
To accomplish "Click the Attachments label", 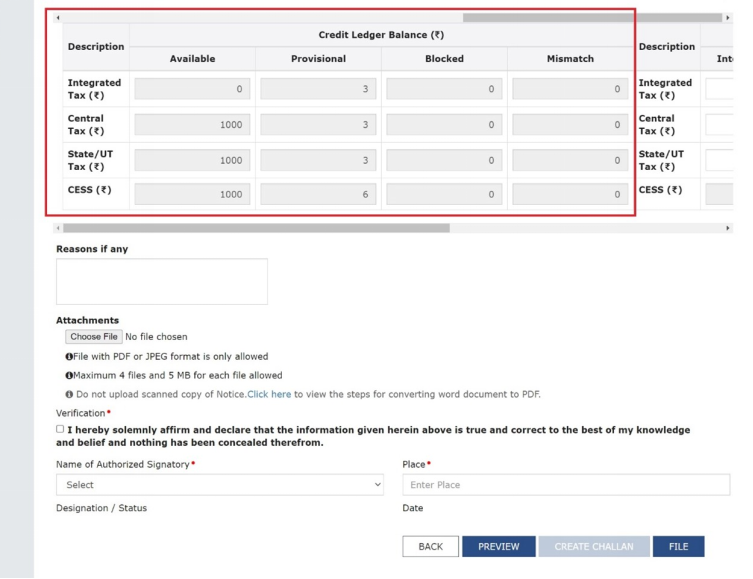I will [87, 320].
